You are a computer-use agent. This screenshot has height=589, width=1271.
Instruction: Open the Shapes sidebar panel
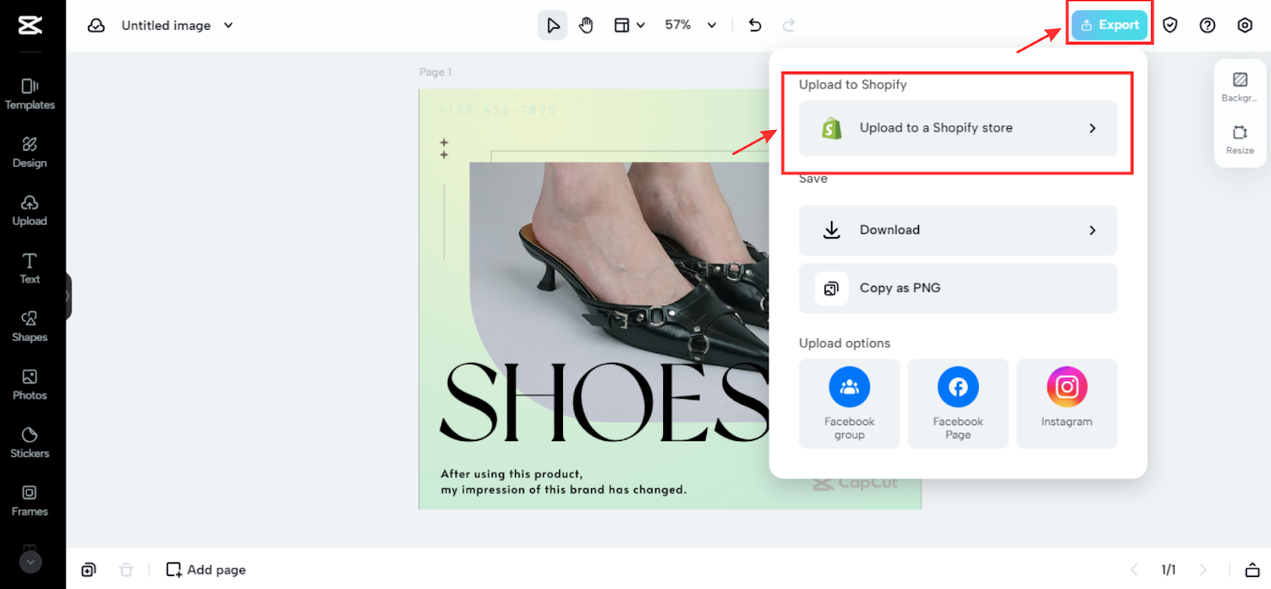click(x=30, y=326)
